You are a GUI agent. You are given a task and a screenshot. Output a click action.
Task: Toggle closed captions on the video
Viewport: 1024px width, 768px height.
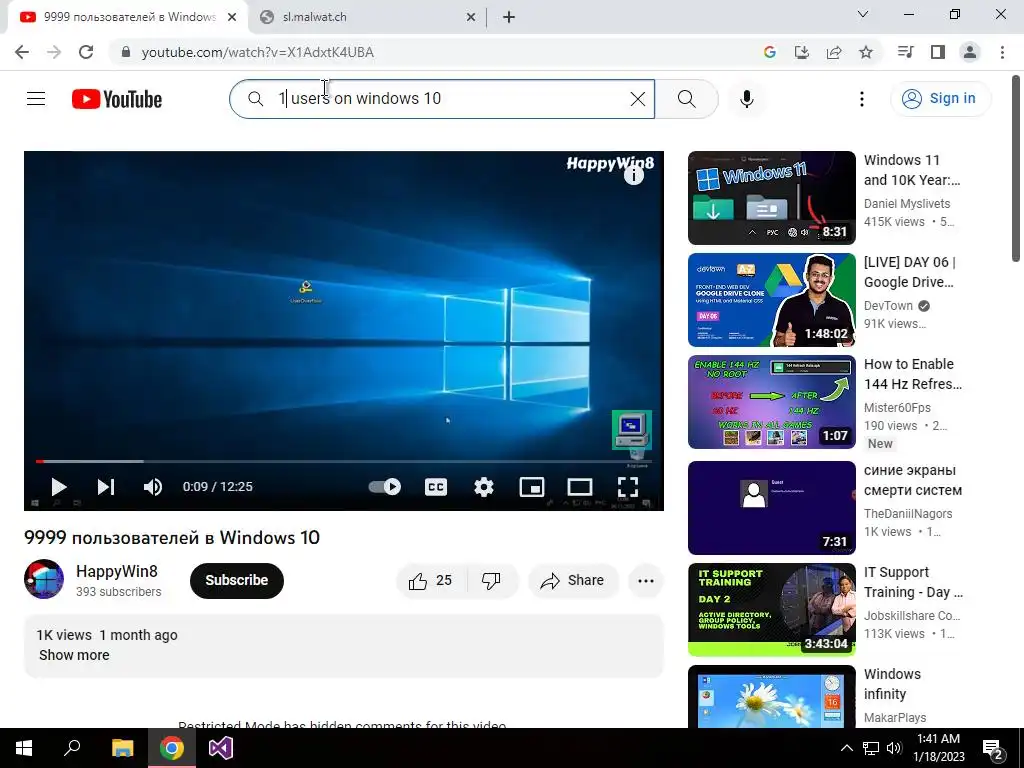point(436,487)
